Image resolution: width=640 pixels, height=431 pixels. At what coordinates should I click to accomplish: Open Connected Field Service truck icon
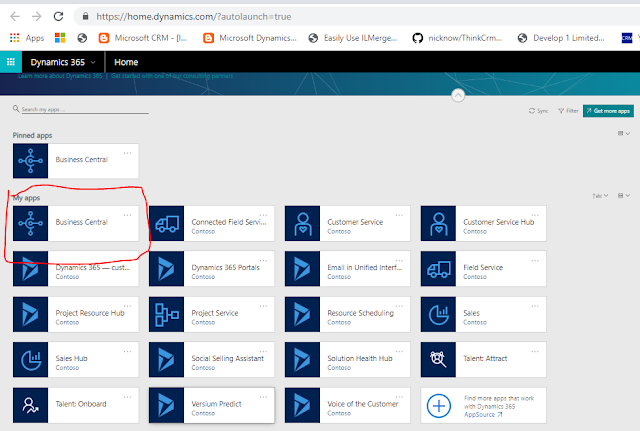tap(166, 223)
